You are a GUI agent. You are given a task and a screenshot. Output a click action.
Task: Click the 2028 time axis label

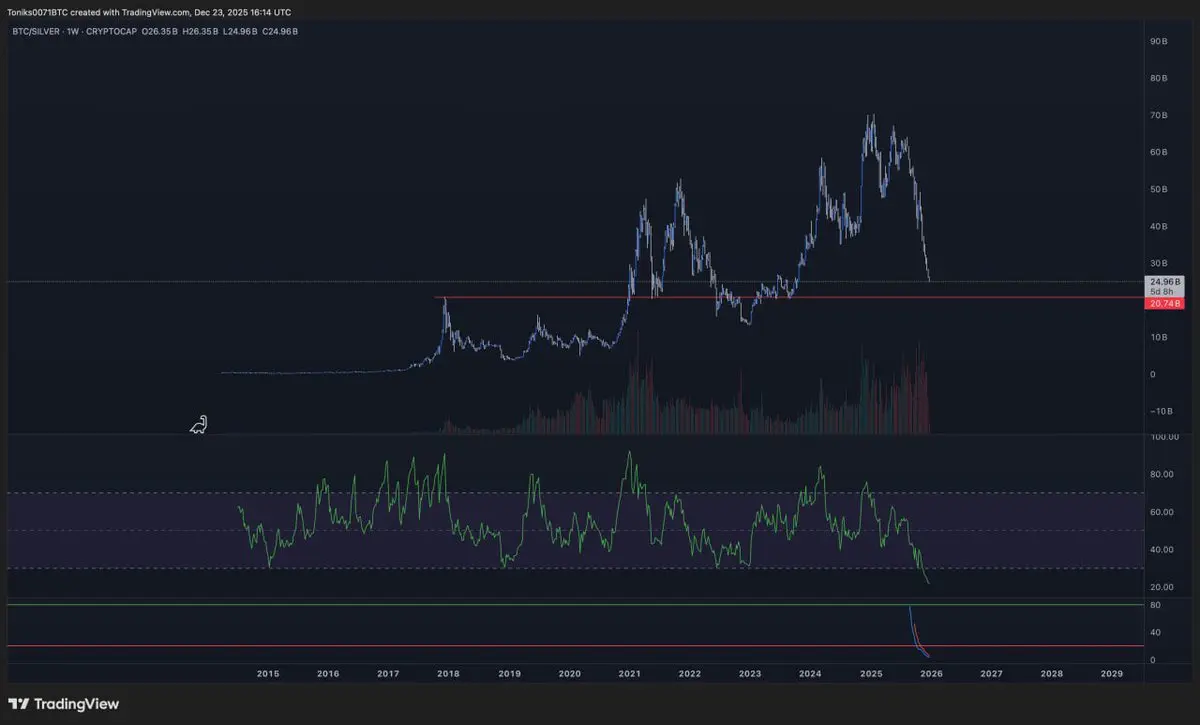pos(1051,674)
